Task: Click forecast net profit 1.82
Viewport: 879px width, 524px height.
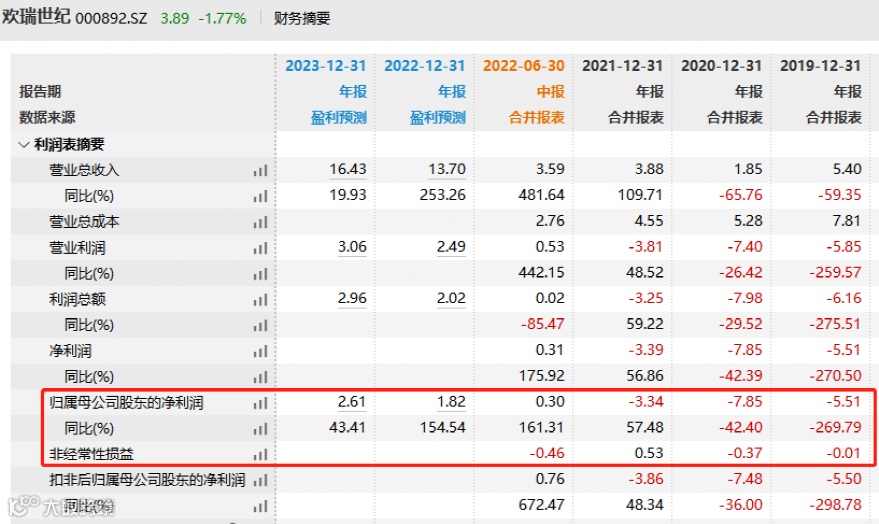Action: tap(451, 402)
